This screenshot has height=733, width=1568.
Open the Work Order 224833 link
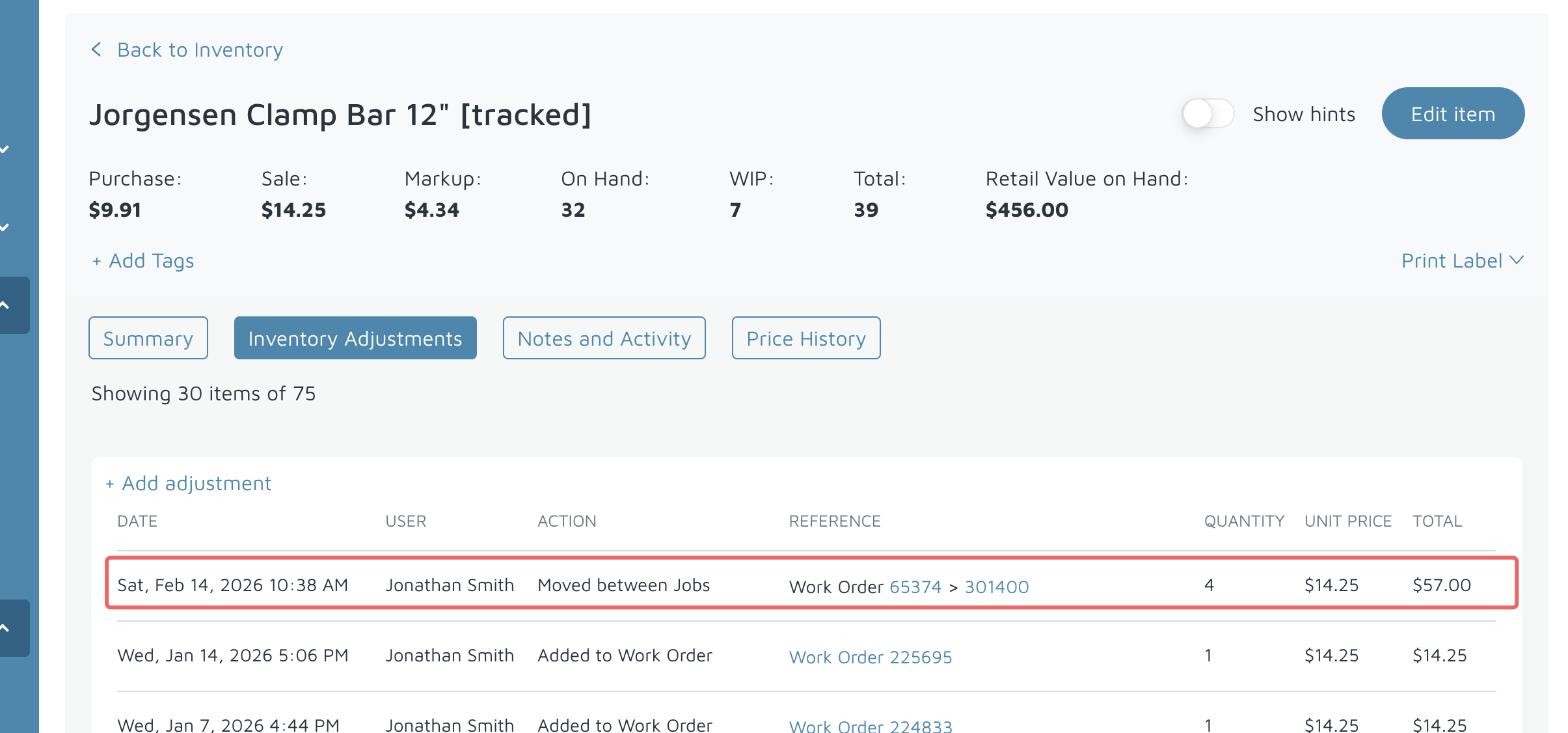[x=870, y=726]
